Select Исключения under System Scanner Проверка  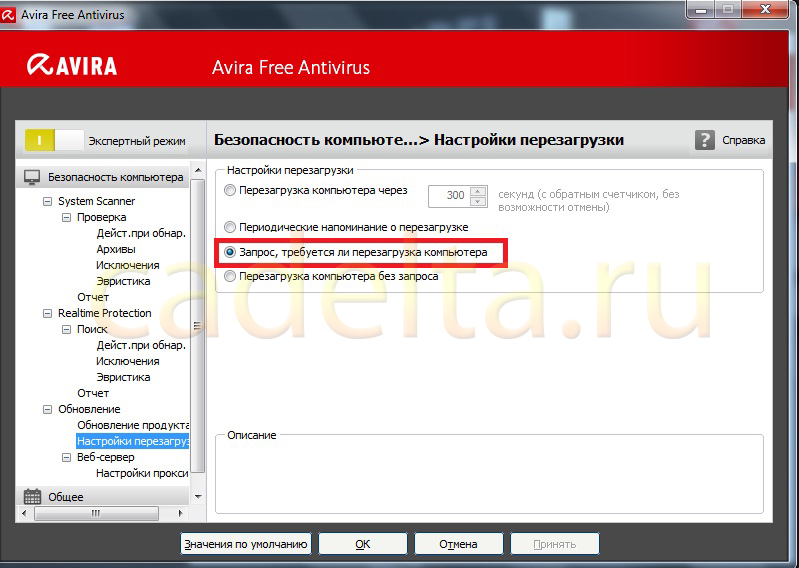pos(127,265)
